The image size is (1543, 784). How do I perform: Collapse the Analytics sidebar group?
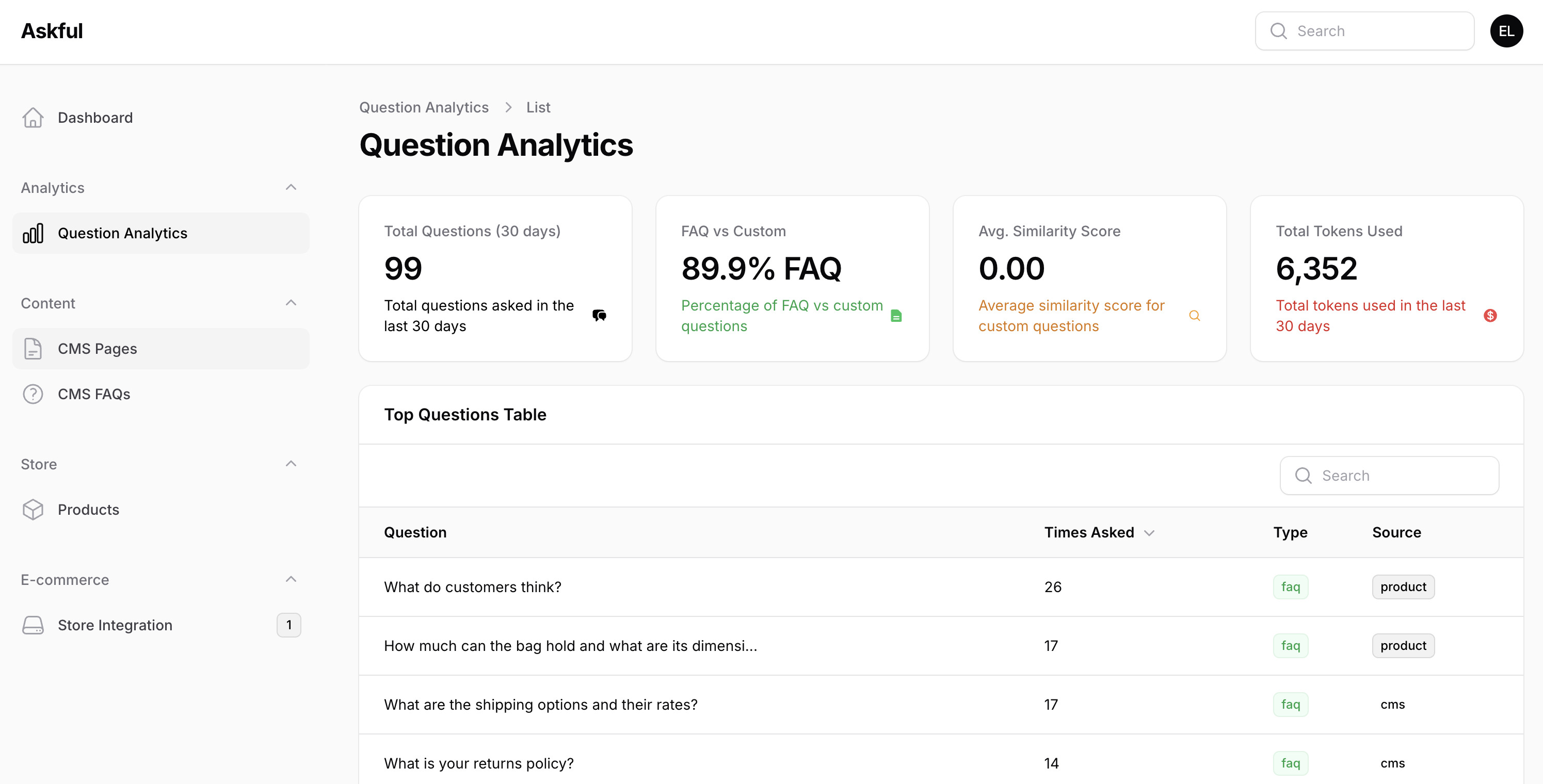point(291,187)
